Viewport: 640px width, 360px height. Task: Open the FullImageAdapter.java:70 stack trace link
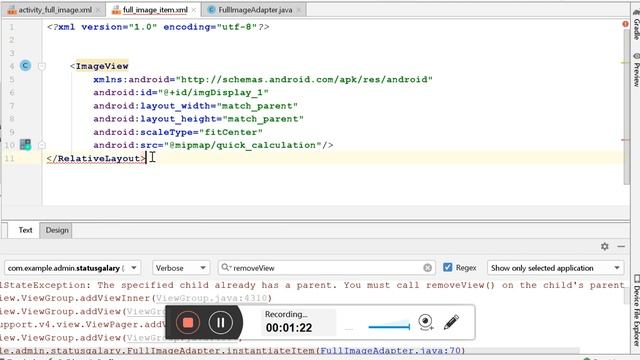(x=391, y=351)
